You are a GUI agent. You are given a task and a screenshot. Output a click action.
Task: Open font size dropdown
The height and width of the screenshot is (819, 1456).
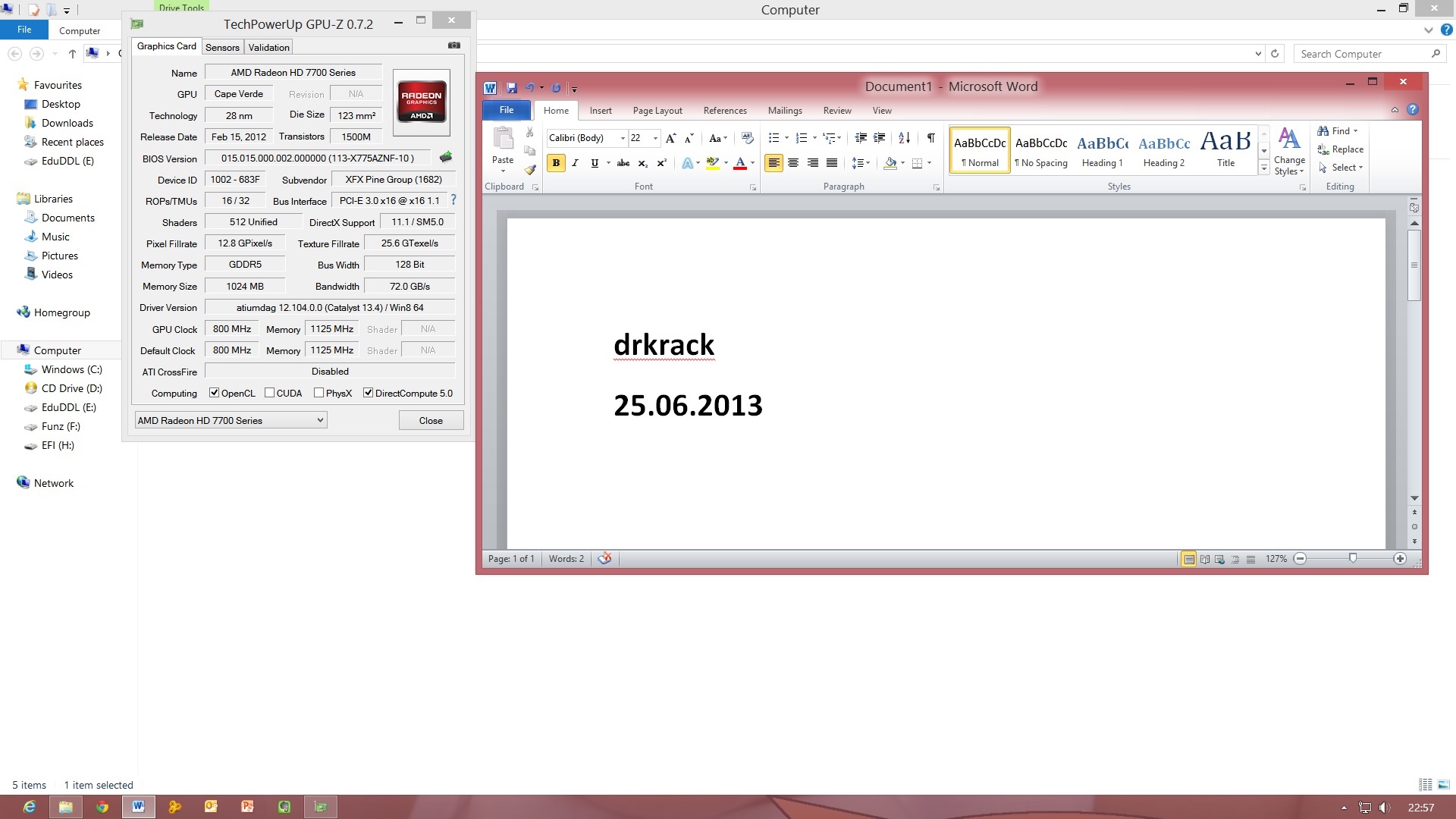[655, 138]
